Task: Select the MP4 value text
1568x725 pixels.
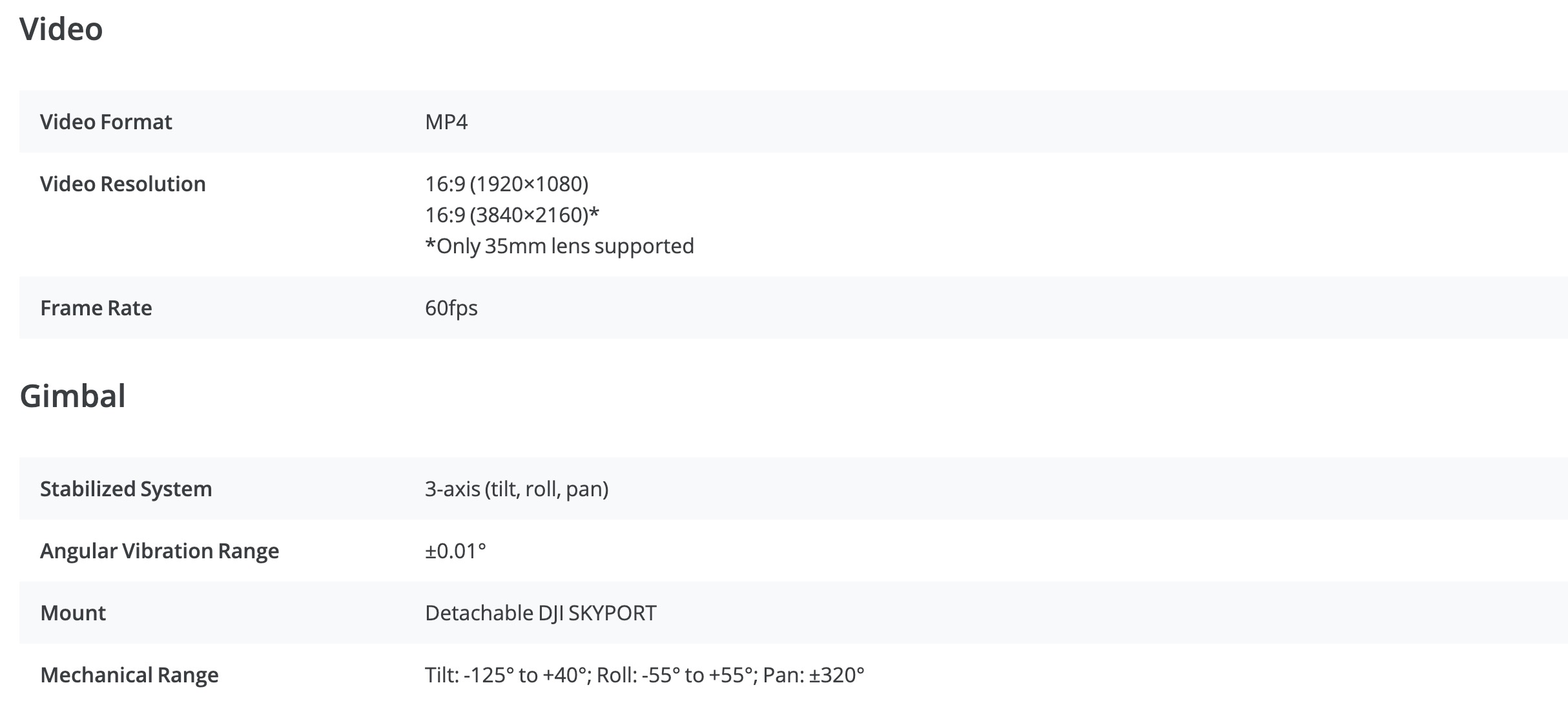Action: tap(446, 122)
